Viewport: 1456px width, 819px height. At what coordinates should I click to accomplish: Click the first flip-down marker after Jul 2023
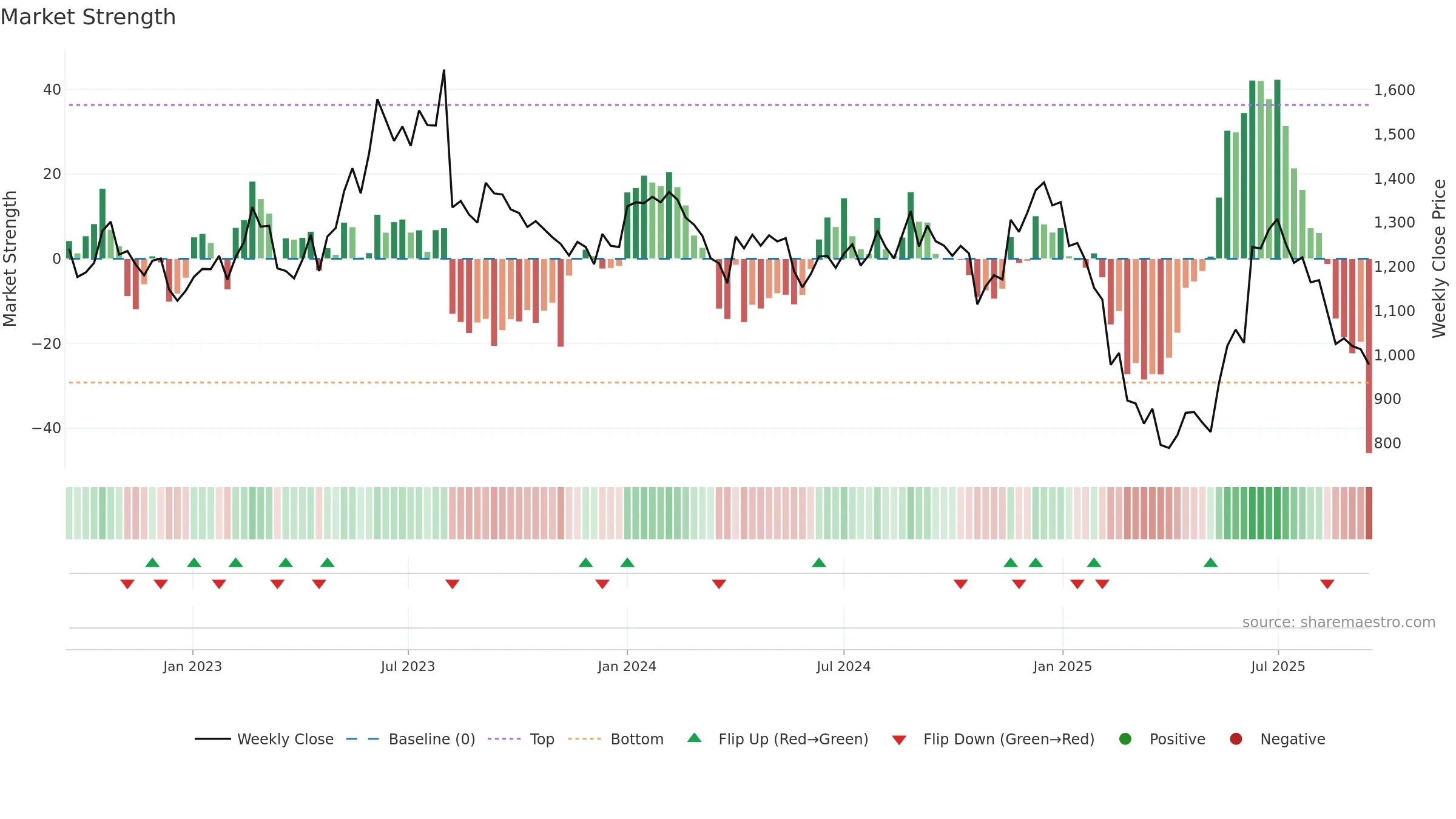(x=453, y=584)
